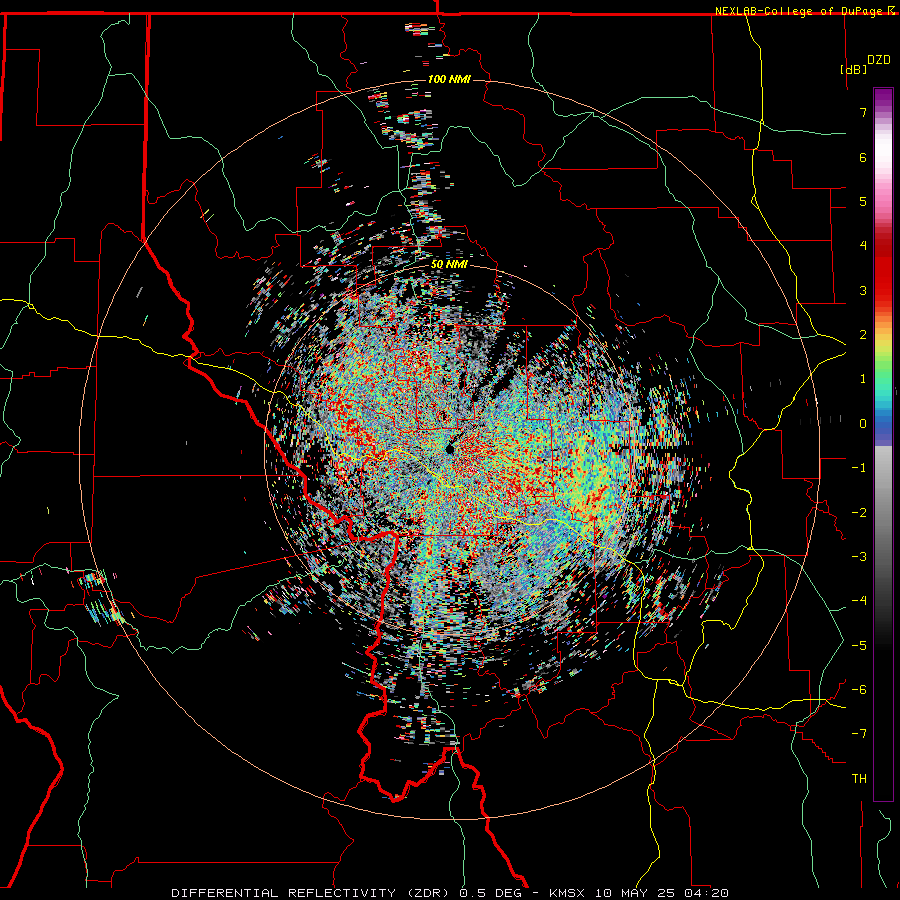Screen dimensions: 900x900
Task: Click the DZD legend title
Action: tap(879, 60)
